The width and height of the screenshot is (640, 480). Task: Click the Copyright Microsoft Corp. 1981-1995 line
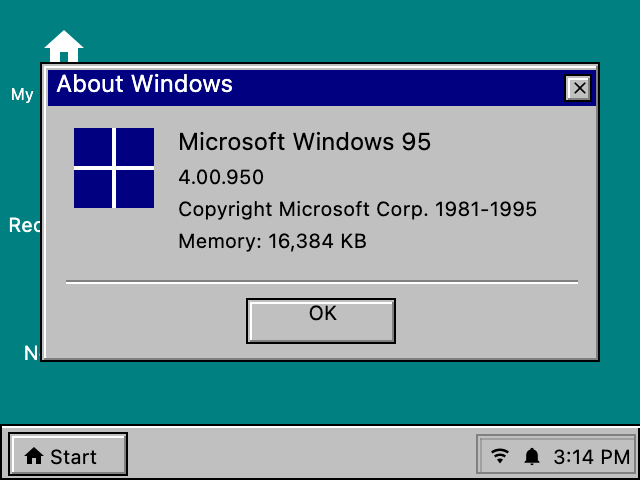(358, 209)
